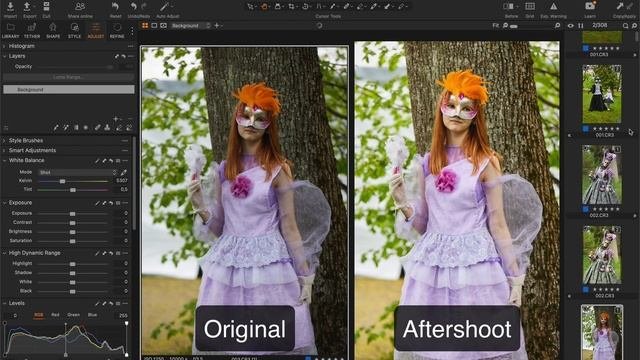Viewport: 640px width, 360px height.
Task: Switch to the Refine tool tab
Action: (117, 31)
